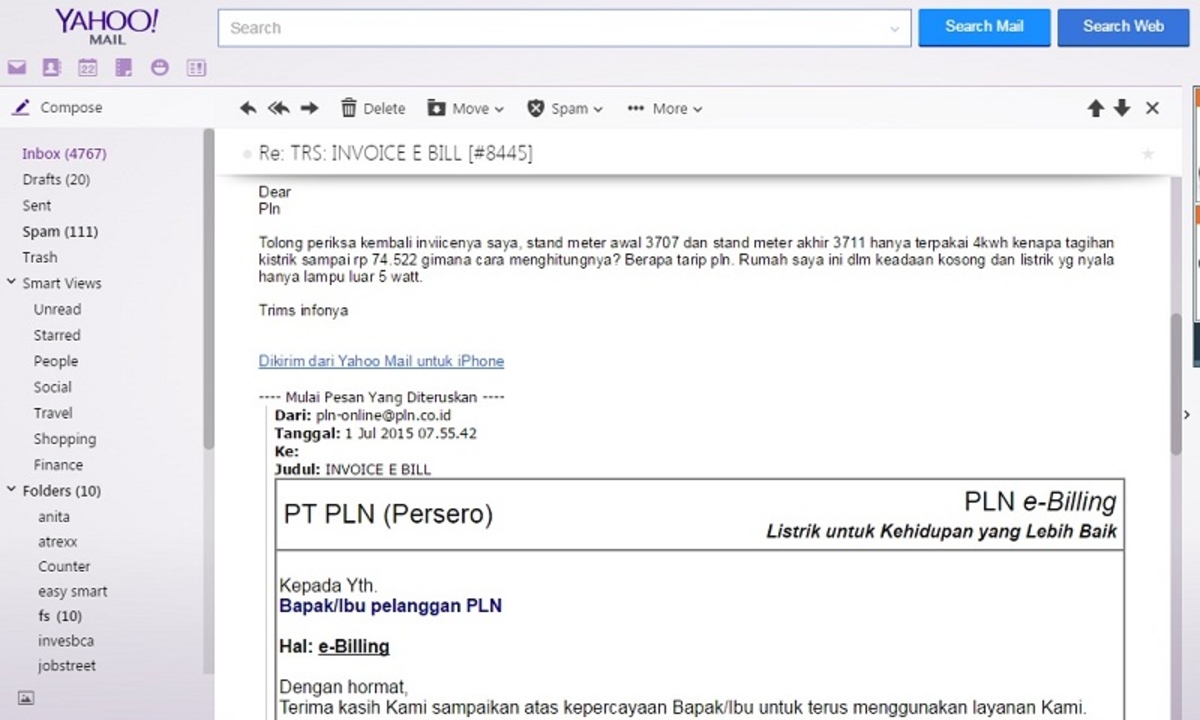This screenshot has width=1200, height=720.
Task: Open the Contacts icon in top bar
Action: coord(51,68)
